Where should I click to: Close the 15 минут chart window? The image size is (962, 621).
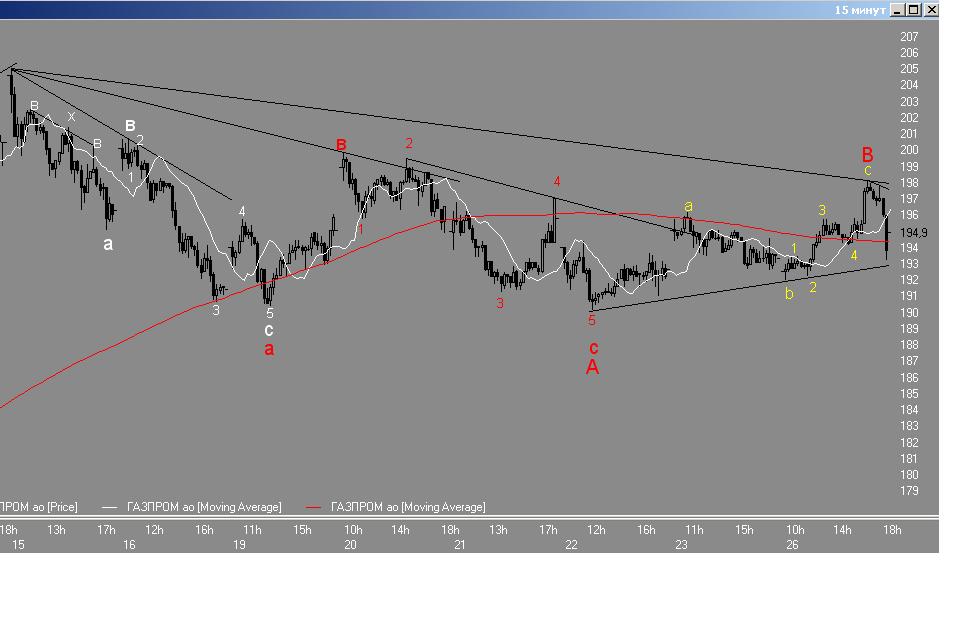point(931,10)
